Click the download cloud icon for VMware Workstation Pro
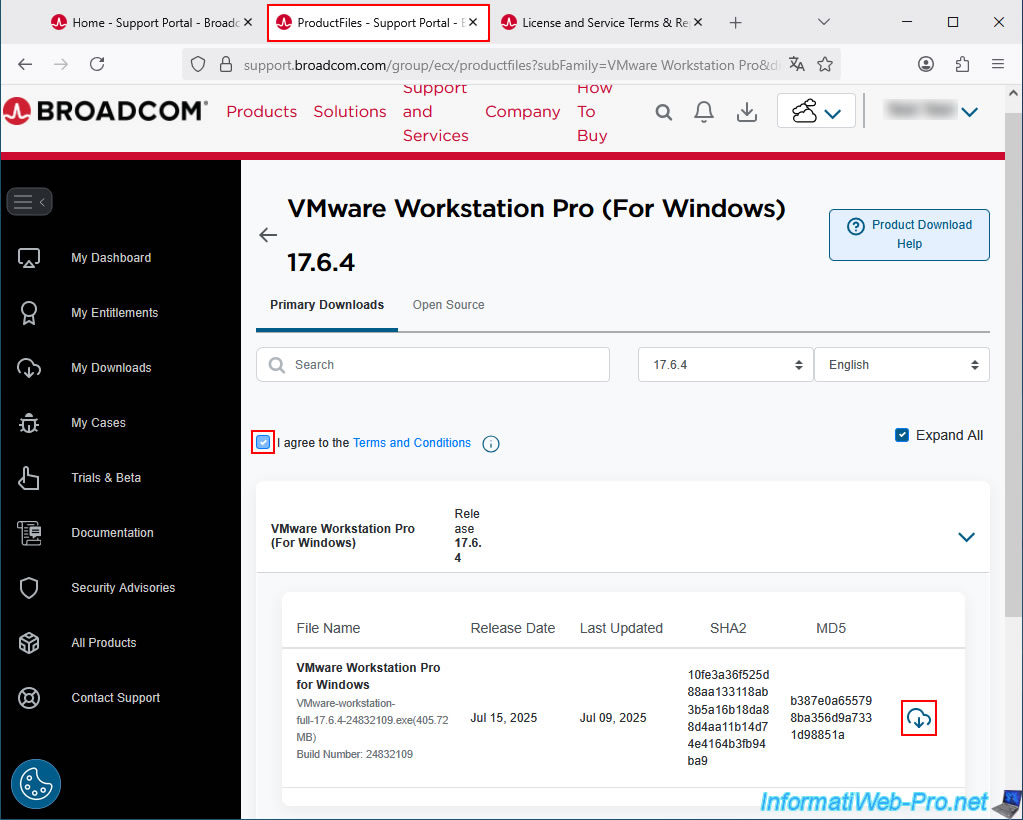This screenshot has width=1023, height=820. click(x=918, y=718)
